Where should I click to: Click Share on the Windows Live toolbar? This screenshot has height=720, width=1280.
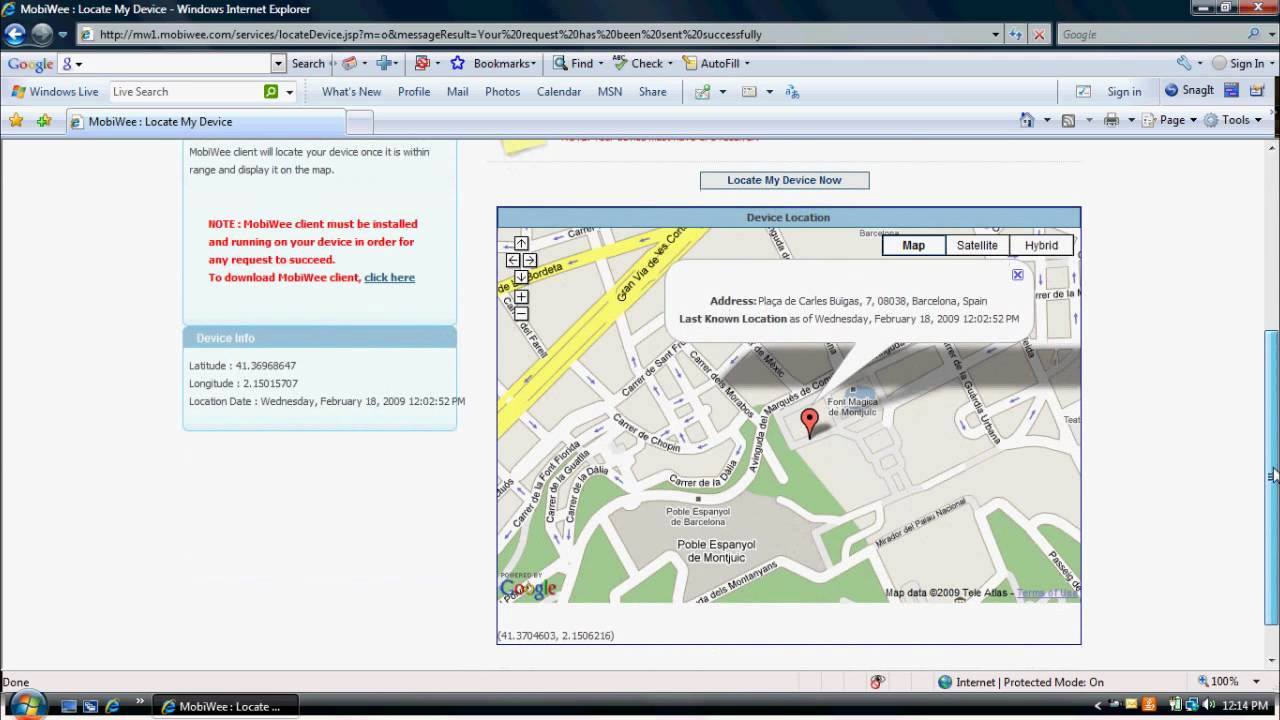click(653, 91)
